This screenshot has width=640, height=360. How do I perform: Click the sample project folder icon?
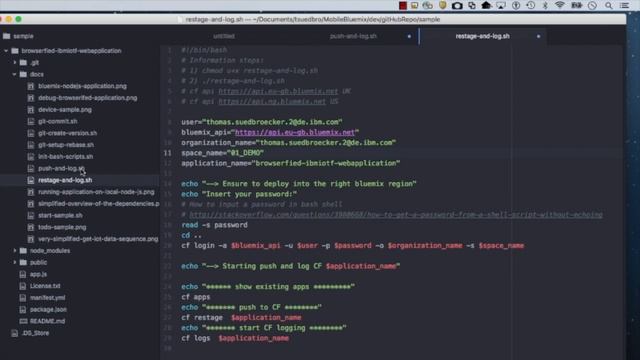pyautogui.click(x=7, y=36)
